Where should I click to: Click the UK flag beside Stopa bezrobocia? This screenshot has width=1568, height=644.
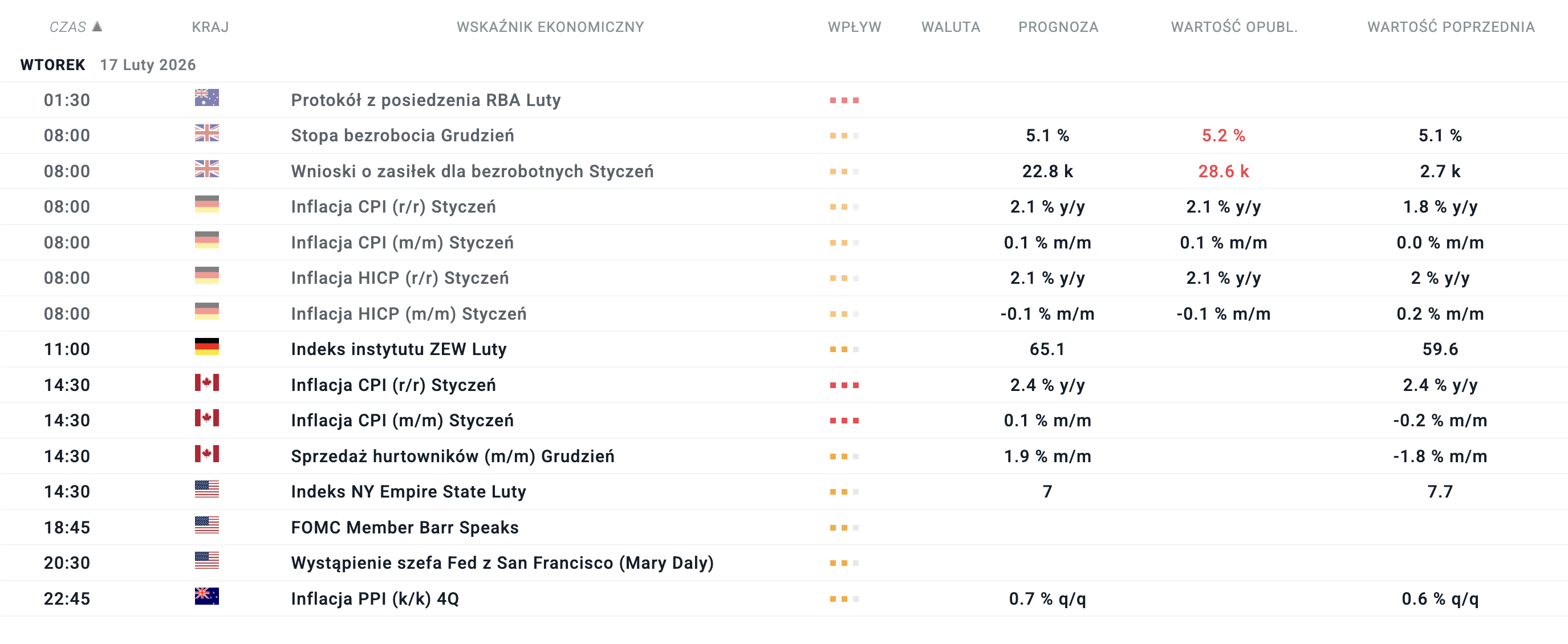click(206, 133)
